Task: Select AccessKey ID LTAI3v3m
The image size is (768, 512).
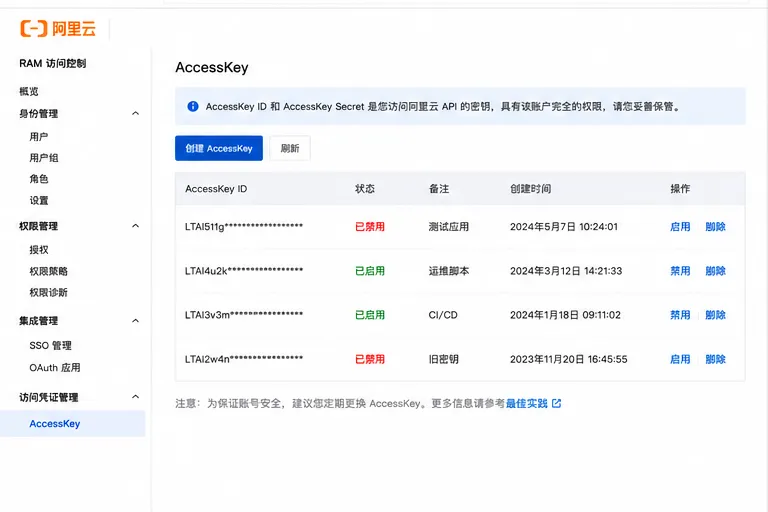Action: pos(244,315)
